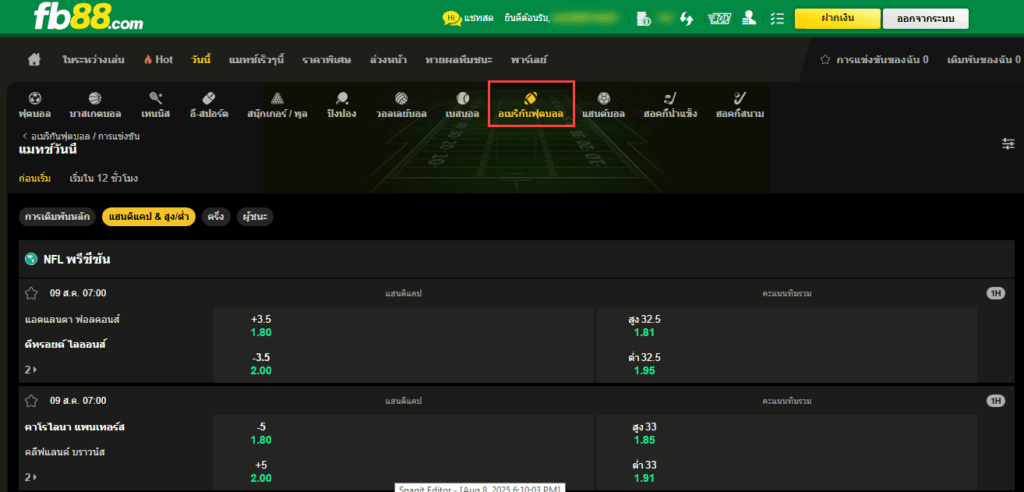Select แฮนดิแคป & สูง/ต่ำ filter
1024x492 pixels.
pyautogui.click(x=149, y=217)
